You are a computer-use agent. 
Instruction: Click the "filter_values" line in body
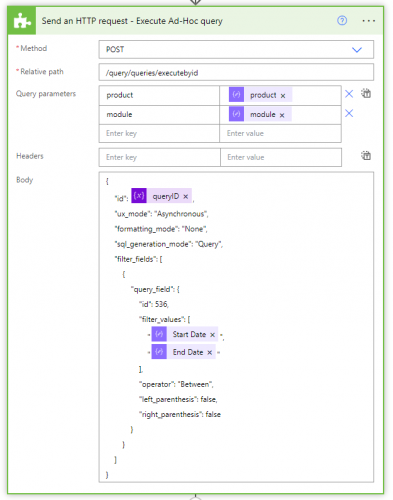[164, 320]
